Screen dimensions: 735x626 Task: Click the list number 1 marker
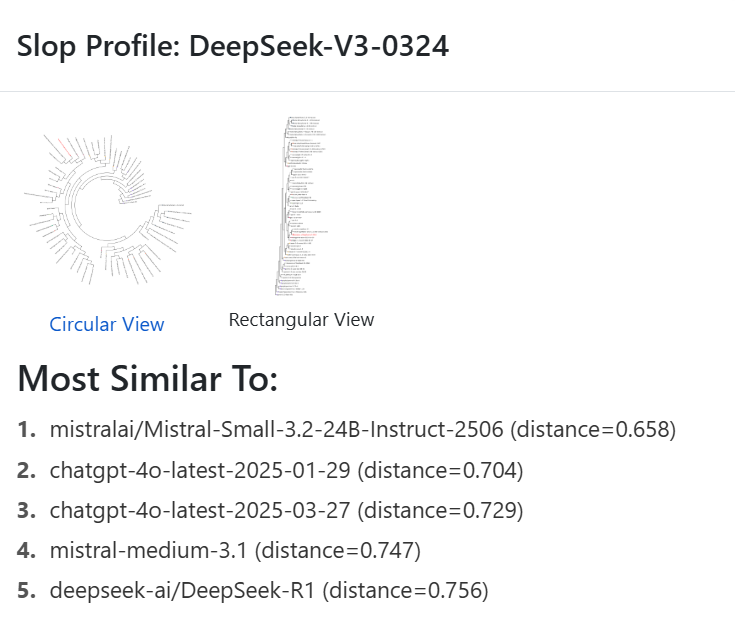[x=27, y=430]
